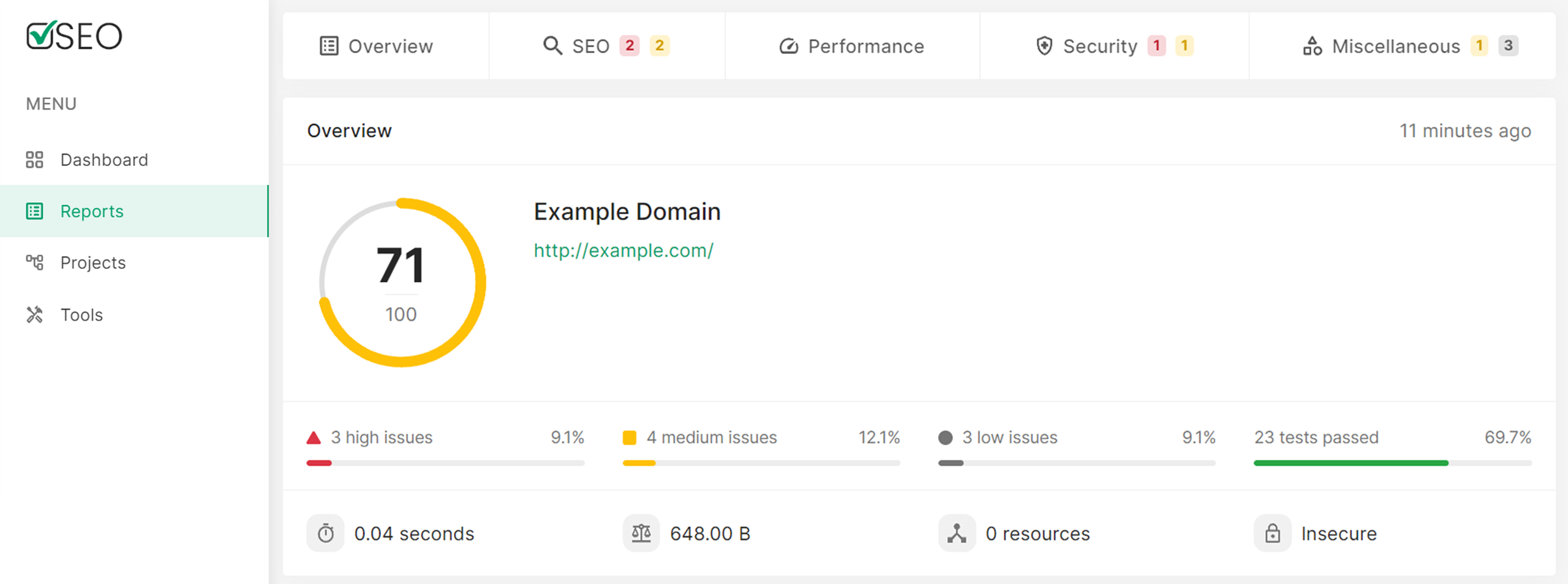Click the shield icon on the Security tab
Image resolution: width=1568 pixels, height=584 pixels.
pos(1044,45)
